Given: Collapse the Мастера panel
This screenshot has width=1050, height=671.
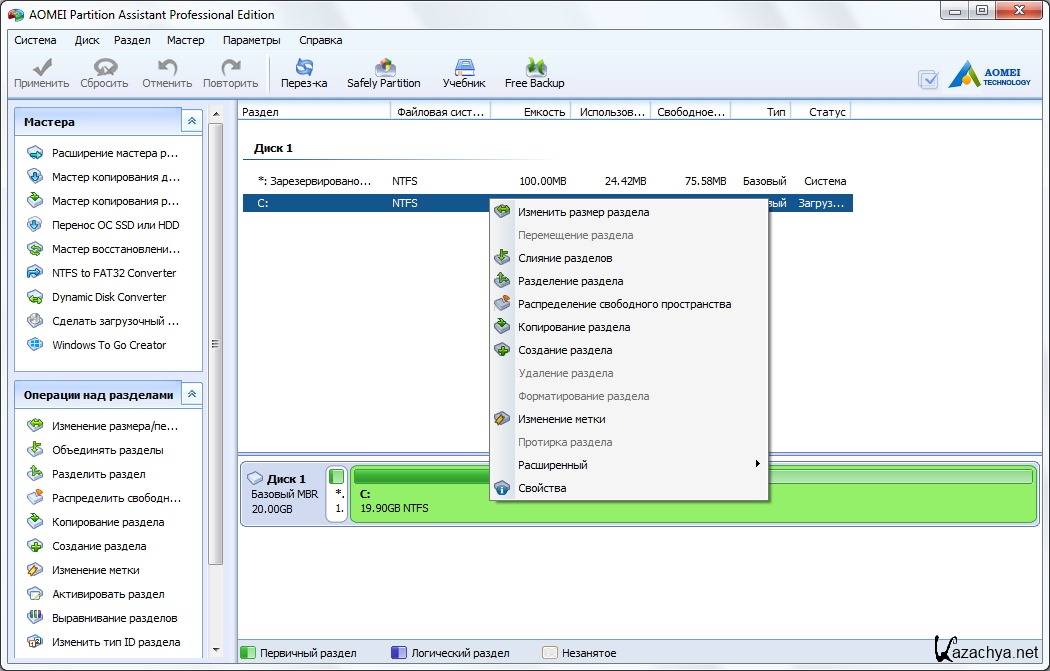Looking at the screenshot, I should 191,121.
